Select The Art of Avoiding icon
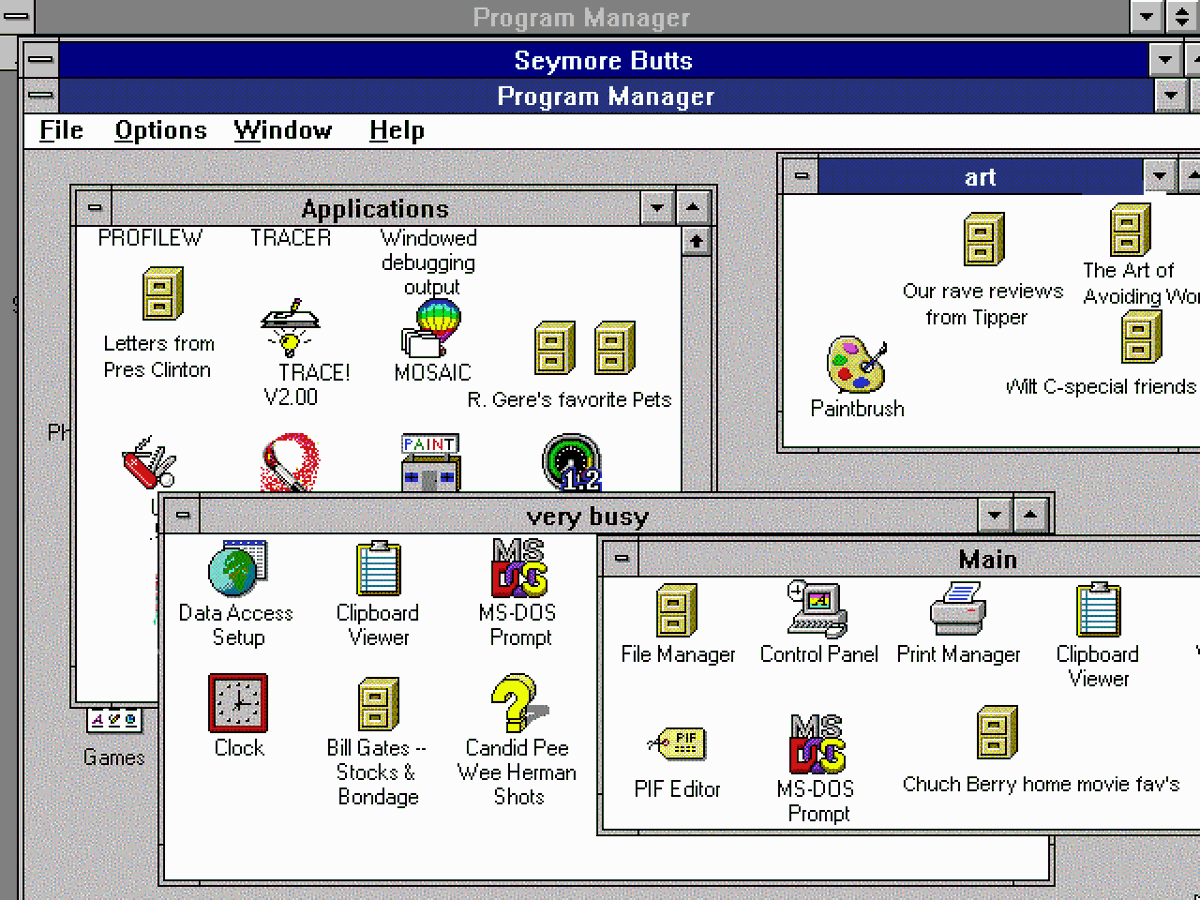The width and height of the screenshot is (1200, 900). coord(1131,230)
